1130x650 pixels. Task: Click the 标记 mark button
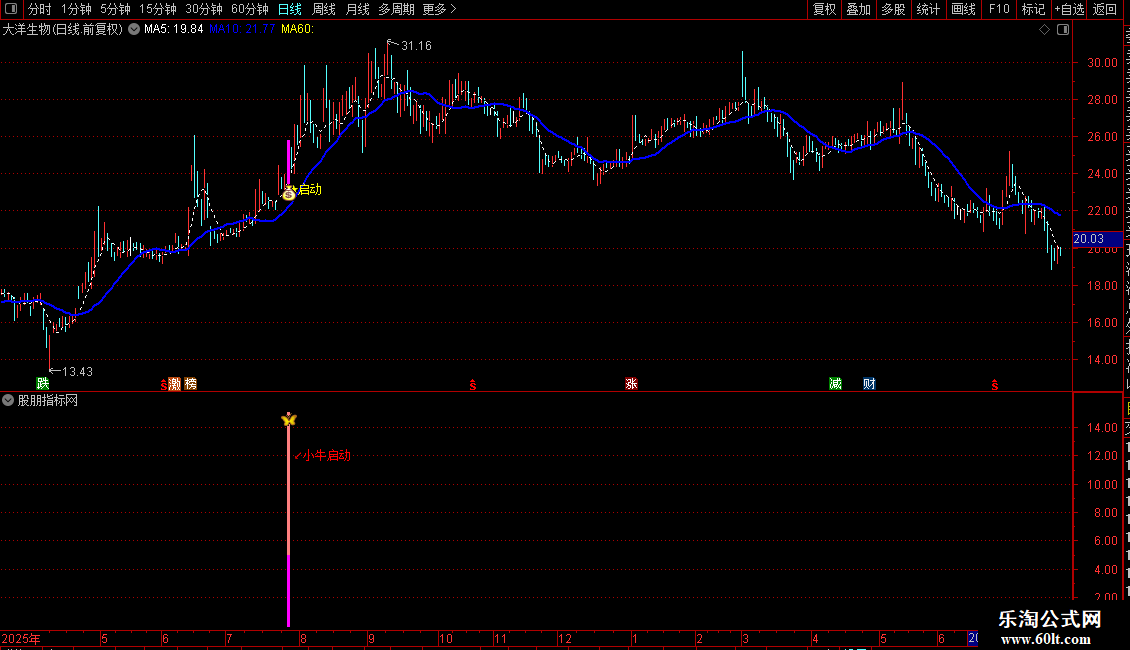[1033, 9]
